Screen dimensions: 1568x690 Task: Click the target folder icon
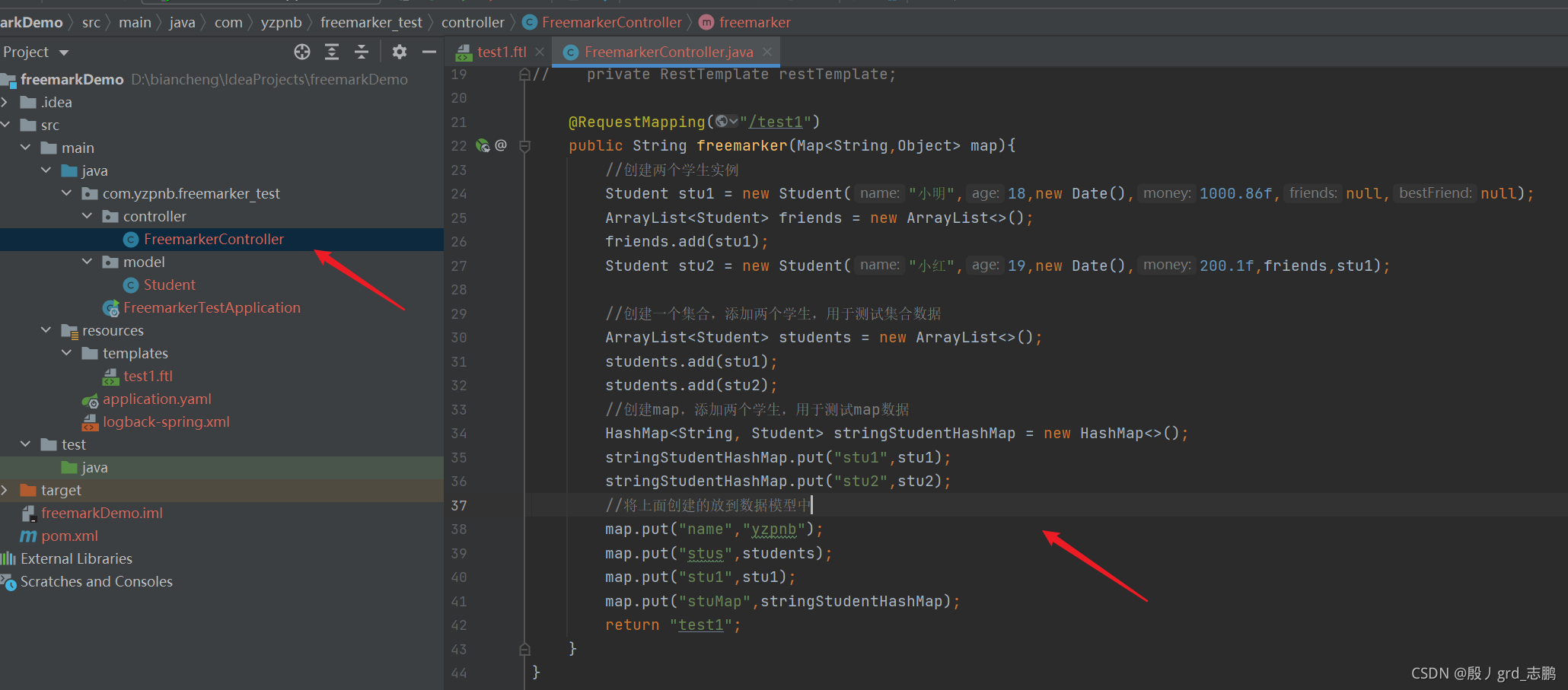(29, 490)
